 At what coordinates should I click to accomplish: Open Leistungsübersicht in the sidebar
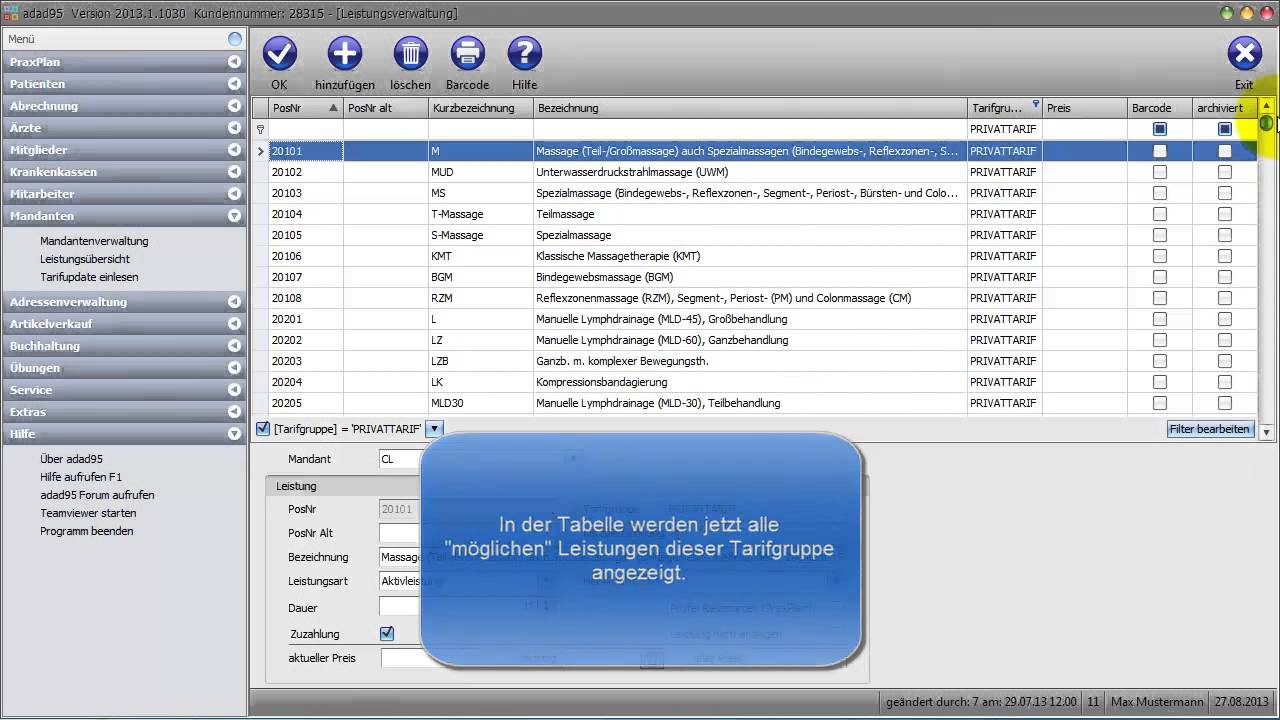coord(85,259)
